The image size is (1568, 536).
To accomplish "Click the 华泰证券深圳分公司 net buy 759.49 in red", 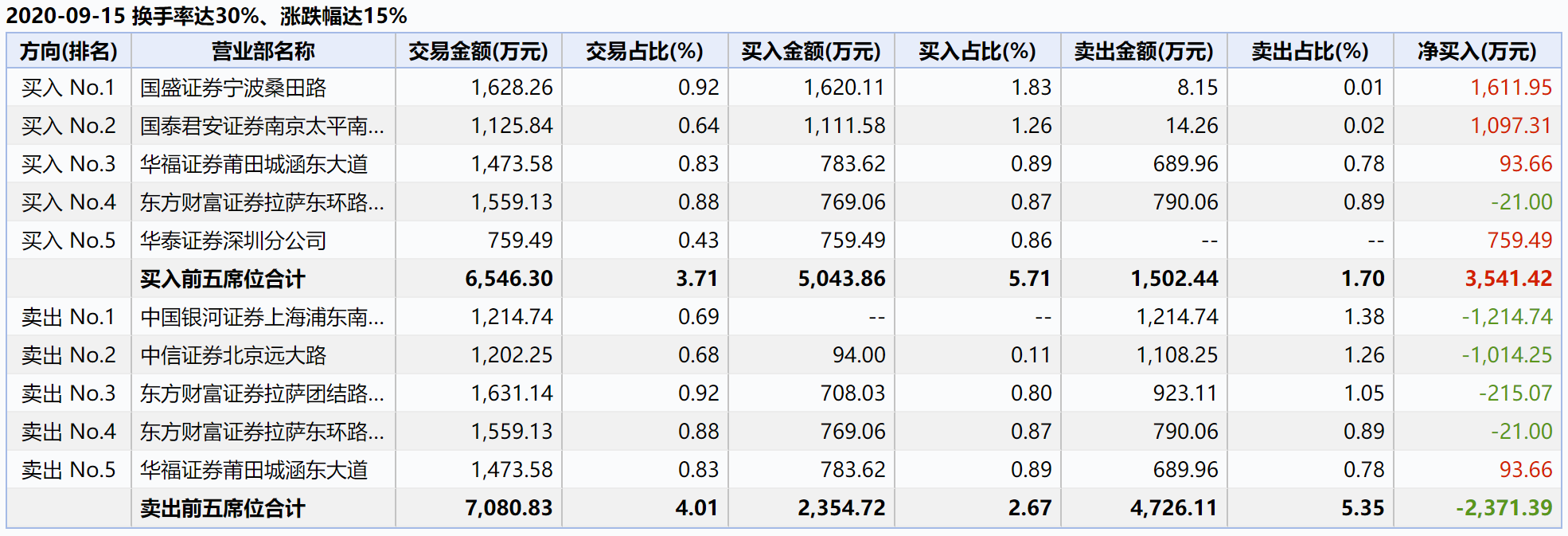I will (1519, 241).
